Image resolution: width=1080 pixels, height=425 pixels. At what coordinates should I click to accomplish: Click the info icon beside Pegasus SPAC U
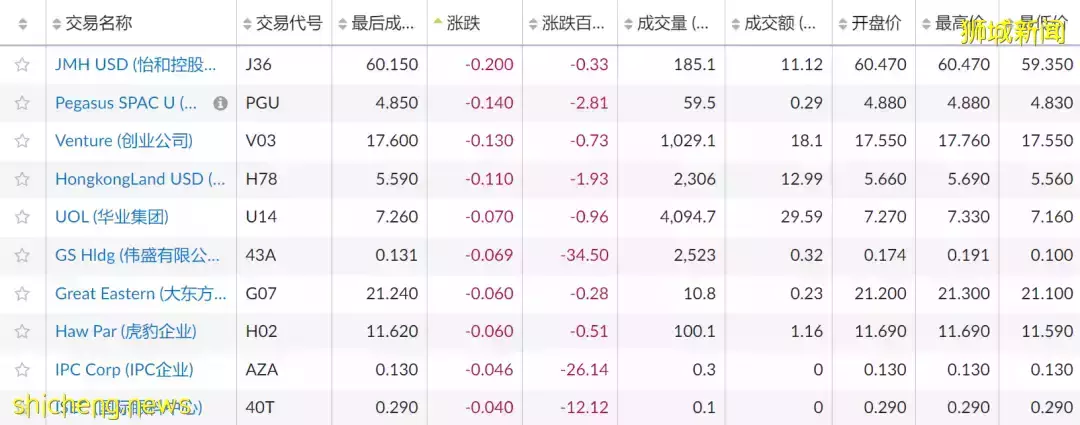click(220, 103)
